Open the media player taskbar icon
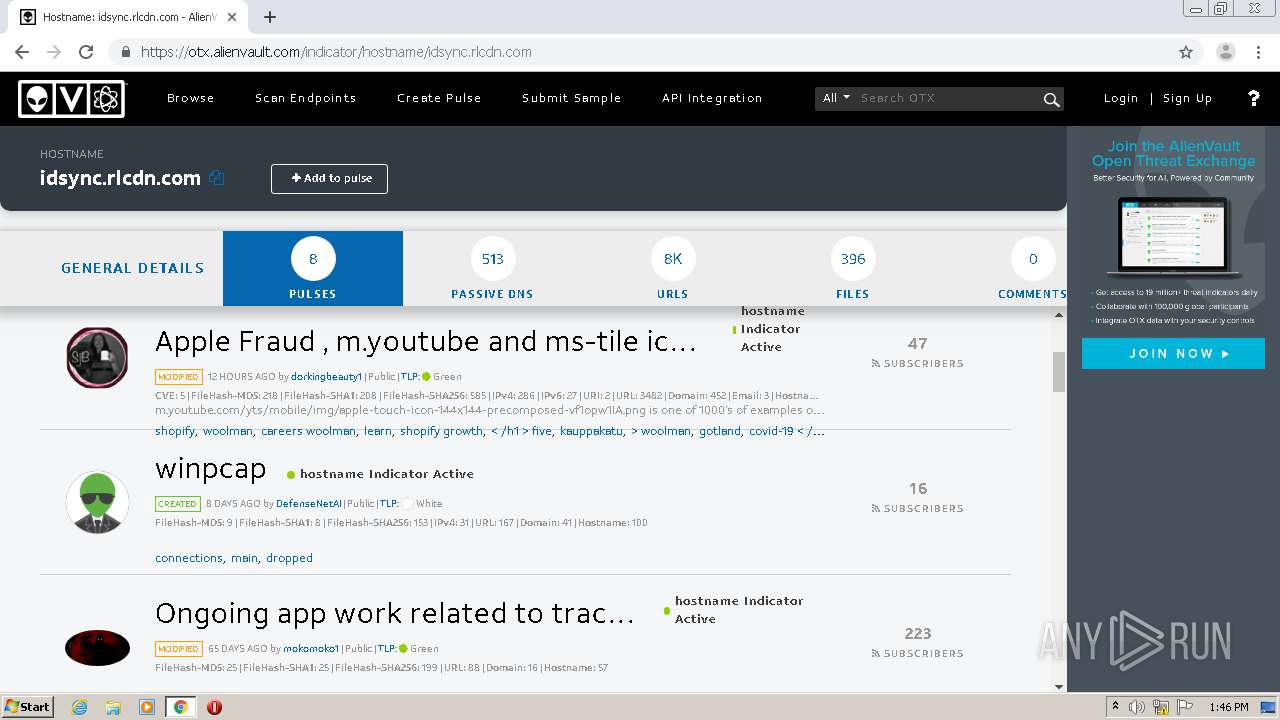Image resolution: width=1280 pixels, height=720 pixels. tap(147, 707)
